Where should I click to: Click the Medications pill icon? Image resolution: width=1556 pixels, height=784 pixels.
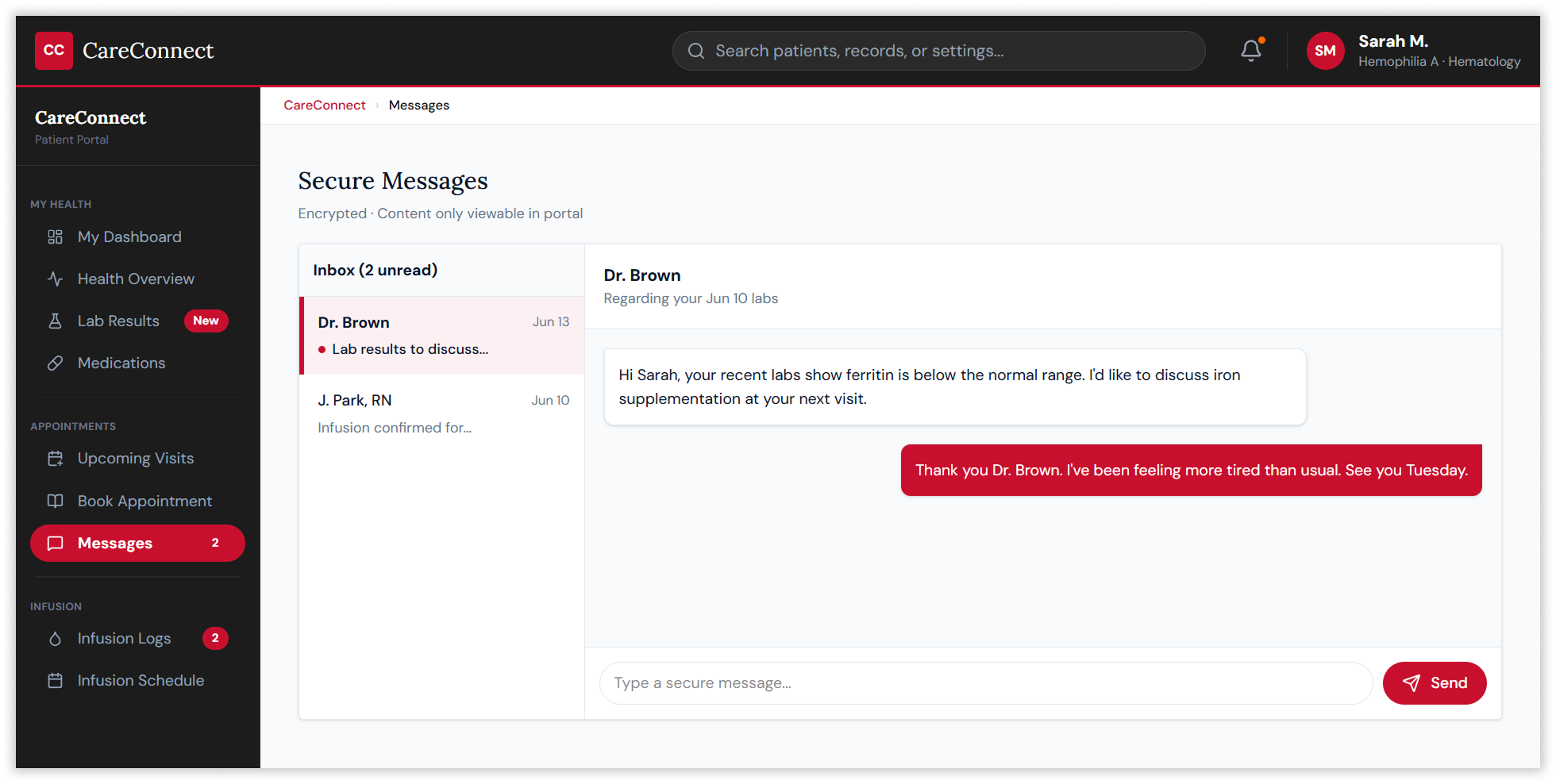(55, 363)
